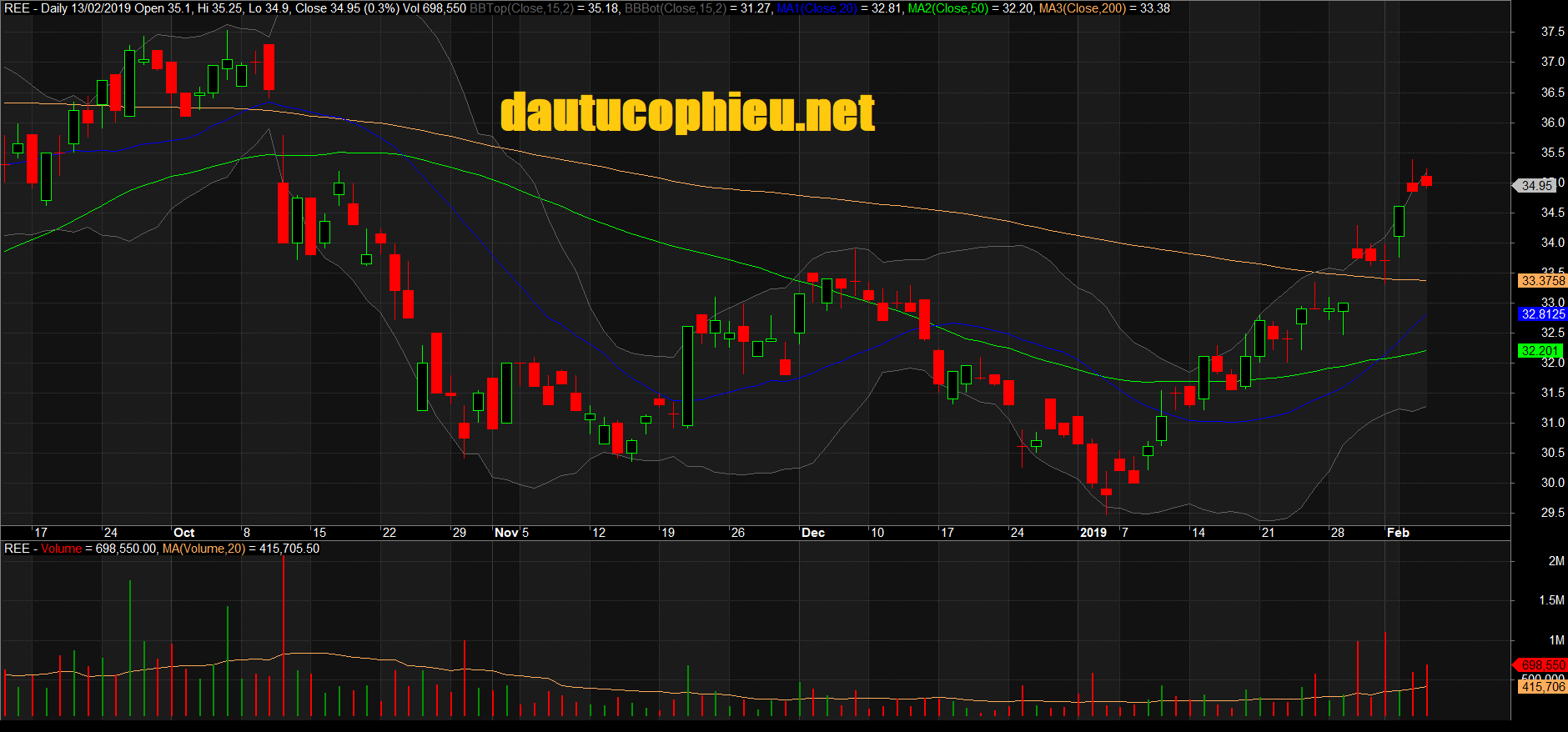The width and height of the screenshot is (1568, 732).
Task: Click the Dec month label on date axis
Action: (x=813, y=533)
